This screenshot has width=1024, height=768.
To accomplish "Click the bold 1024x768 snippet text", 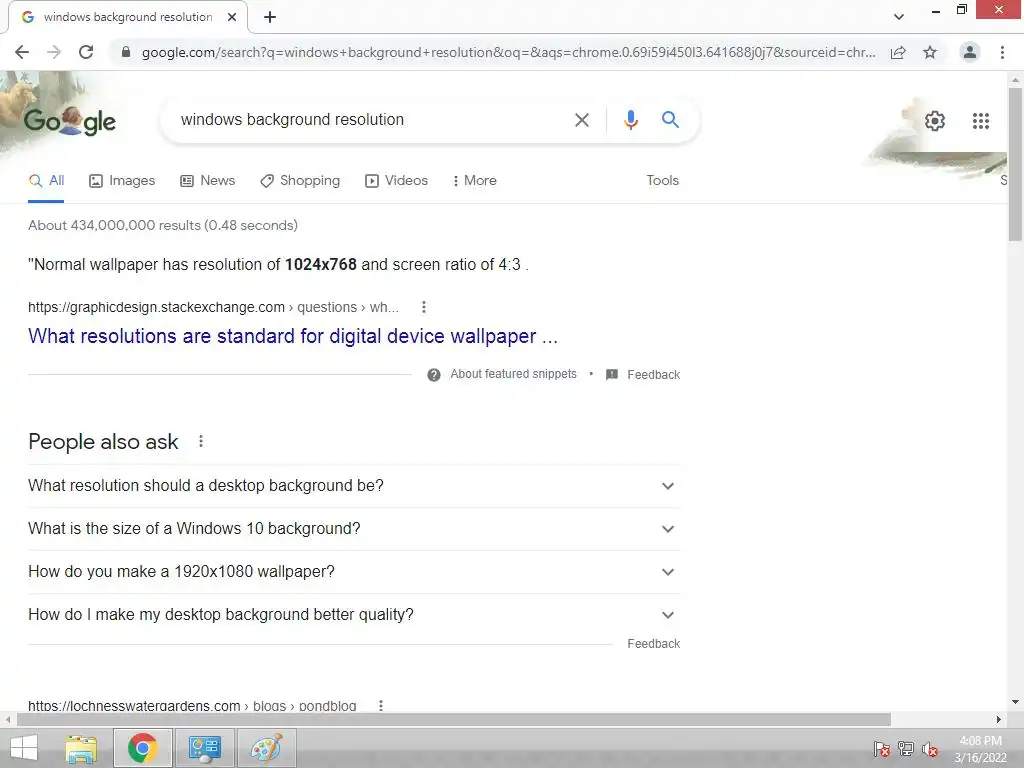I will [321, 264].
